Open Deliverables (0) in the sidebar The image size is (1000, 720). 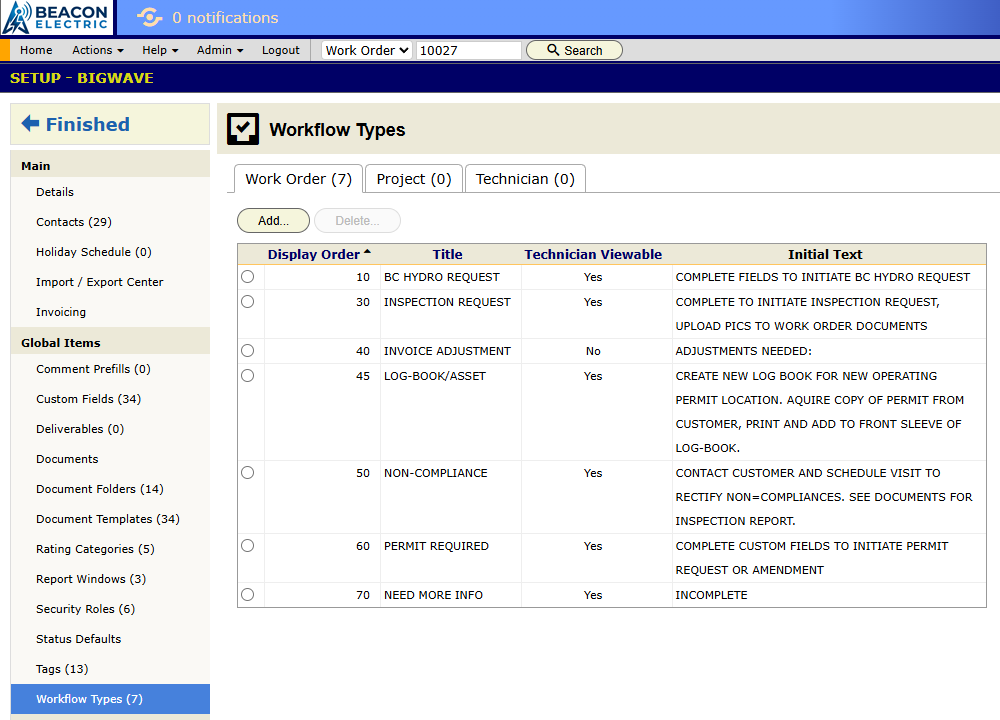click(80, 429)
